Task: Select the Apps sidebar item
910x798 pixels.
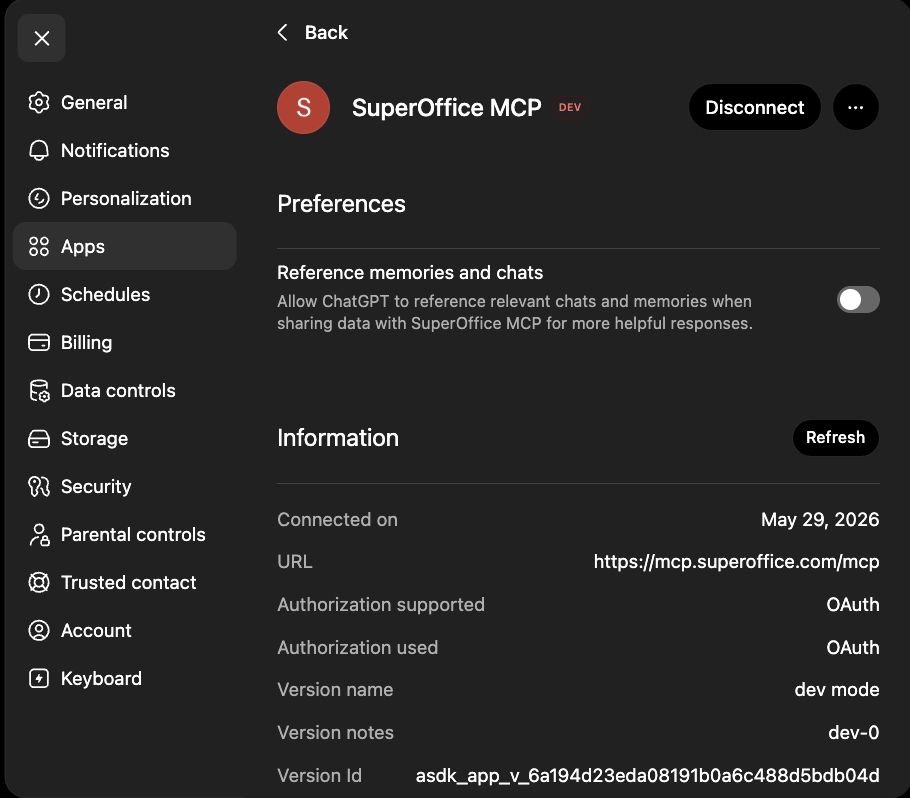Action: [125, 247]
